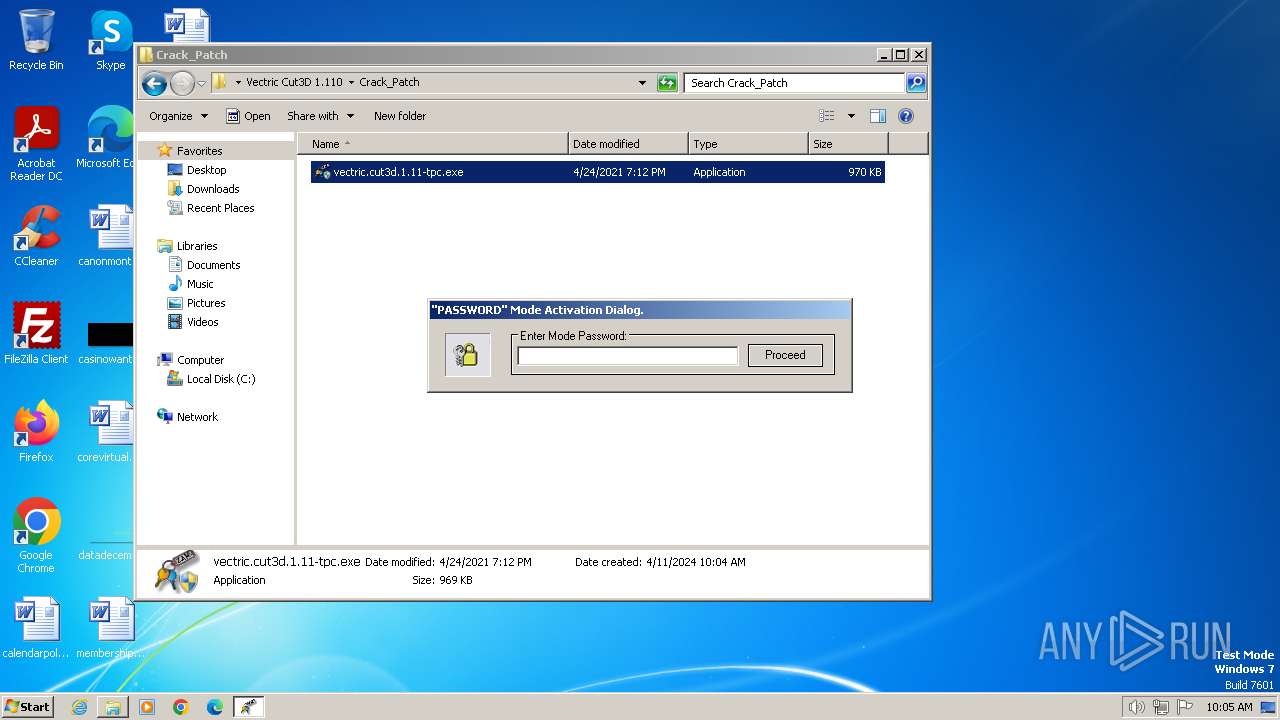Toggle the preview pane icon

click(x=878, y=116)
